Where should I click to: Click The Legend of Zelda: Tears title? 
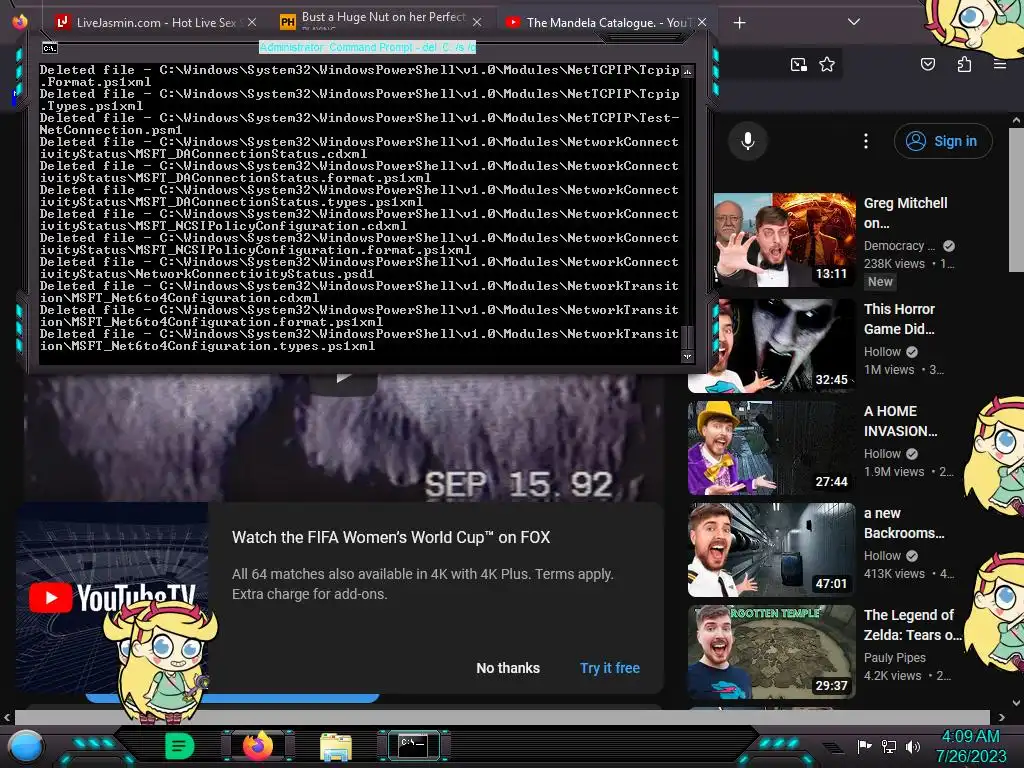[912, 625]
